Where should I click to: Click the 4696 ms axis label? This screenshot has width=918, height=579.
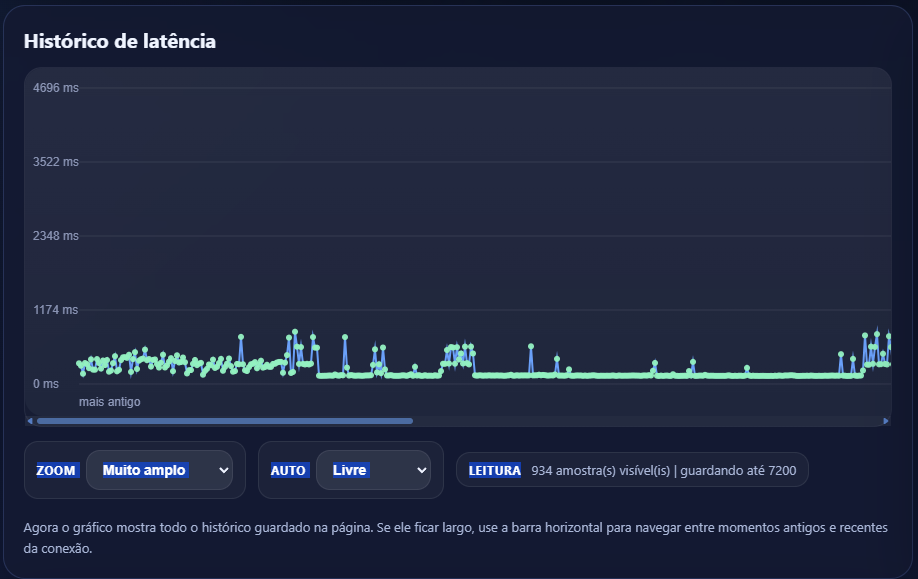56,88
